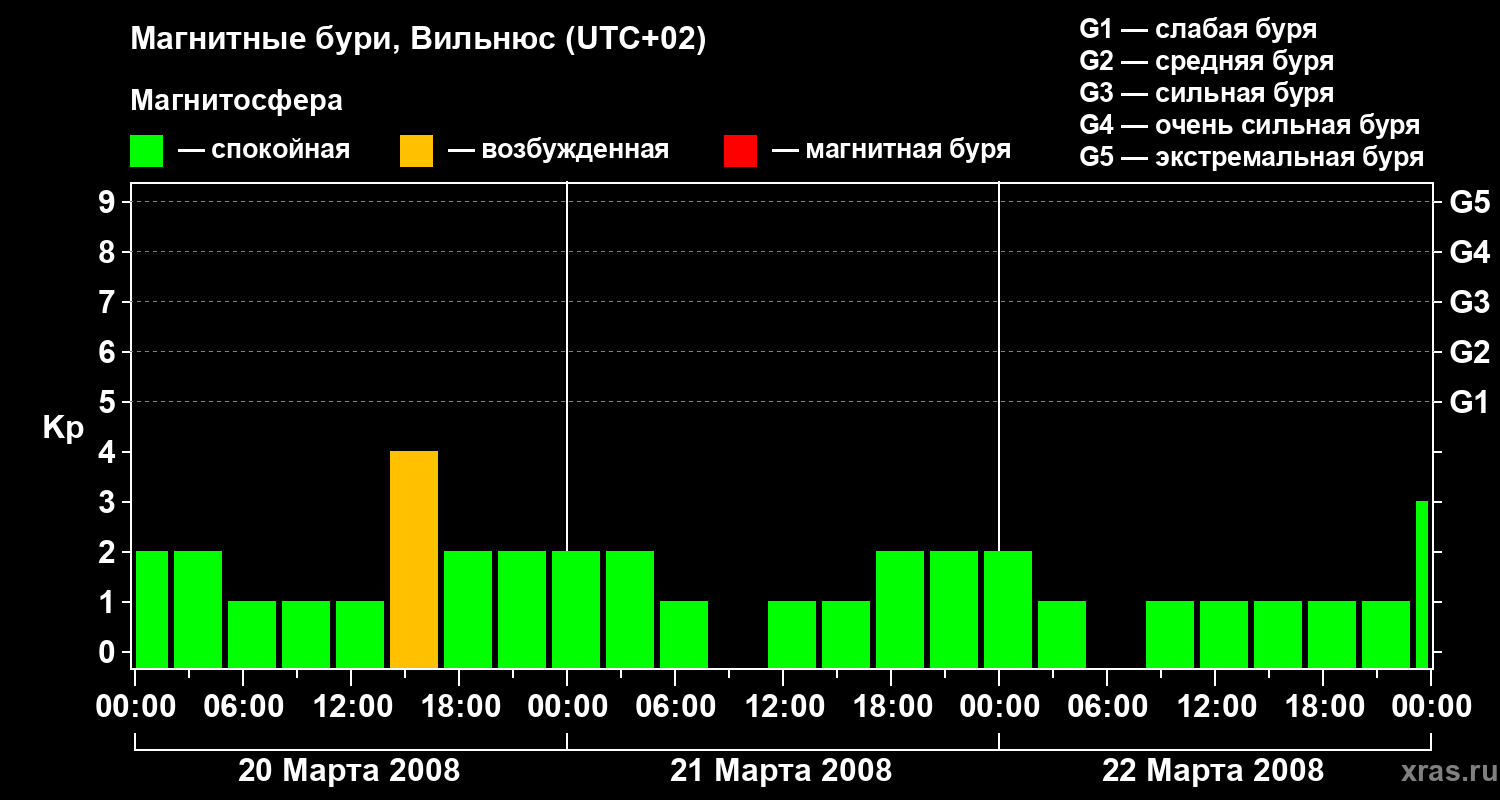This screenshot has width=1500, height=800.
Task: Click the green 'спокойная' legend swatch
Action: (146, 151)
